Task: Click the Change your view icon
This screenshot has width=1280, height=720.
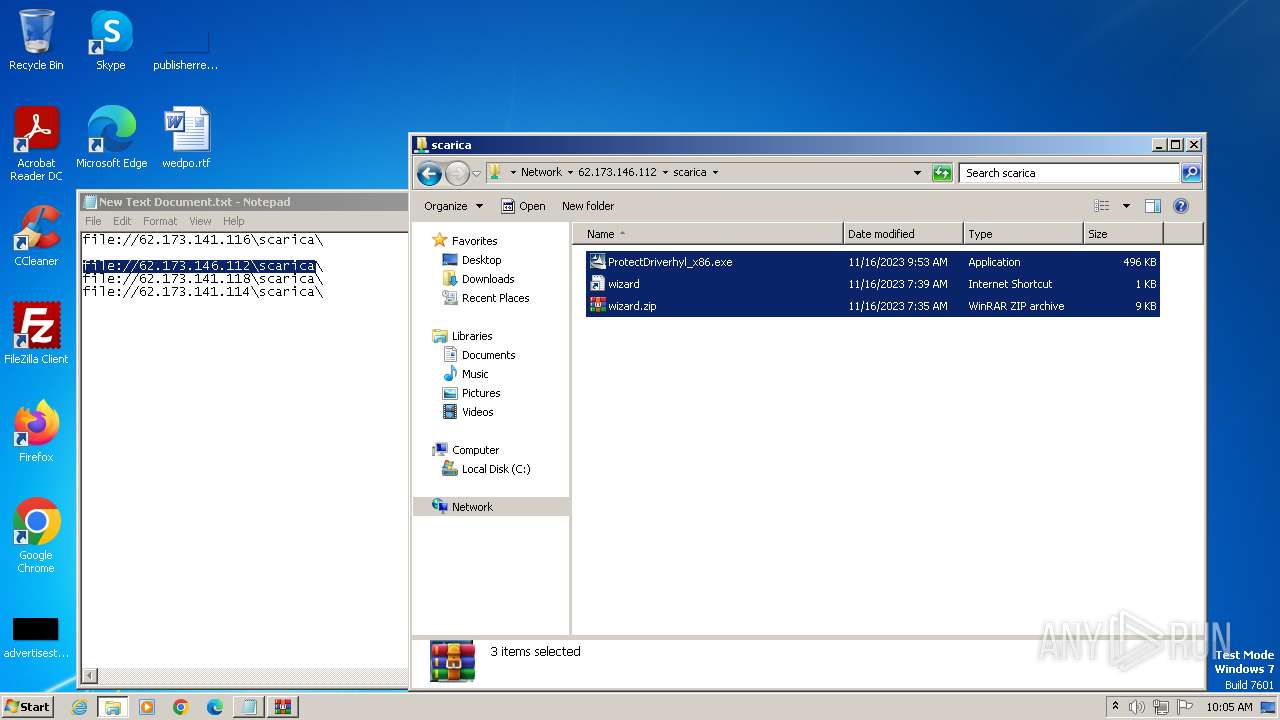Action: point(1101,206)
